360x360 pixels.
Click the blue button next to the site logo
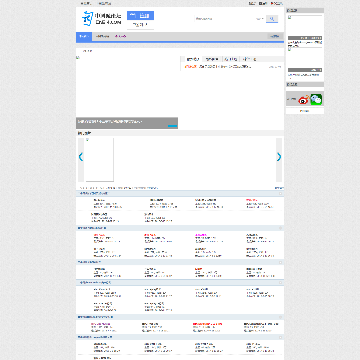click(x=140, y=16)
